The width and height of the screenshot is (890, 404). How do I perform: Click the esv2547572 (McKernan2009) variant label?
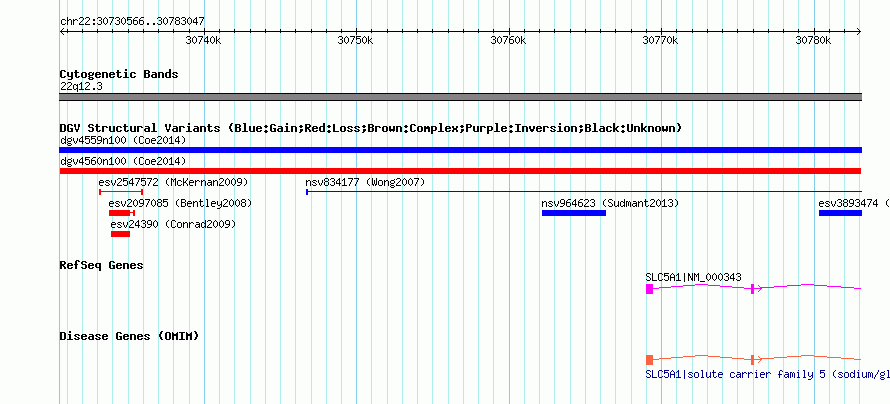[173, 182]
